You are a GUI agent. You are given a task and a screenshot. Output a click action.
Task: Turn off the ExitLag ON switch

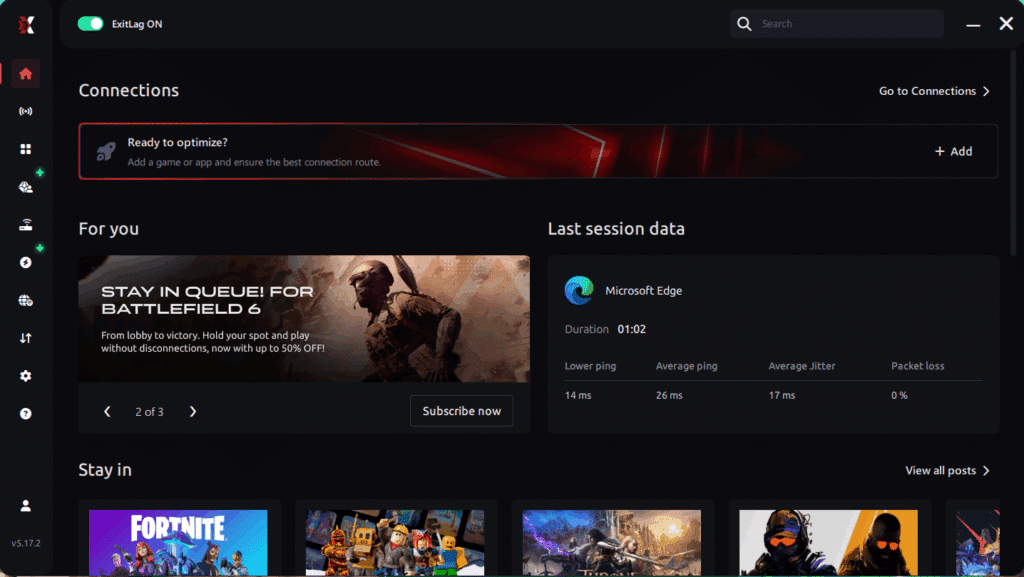coord(90,24)
